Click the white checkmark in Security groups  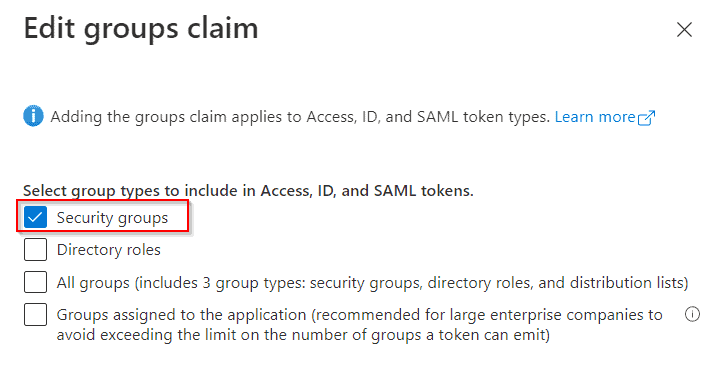coord(35,217)
